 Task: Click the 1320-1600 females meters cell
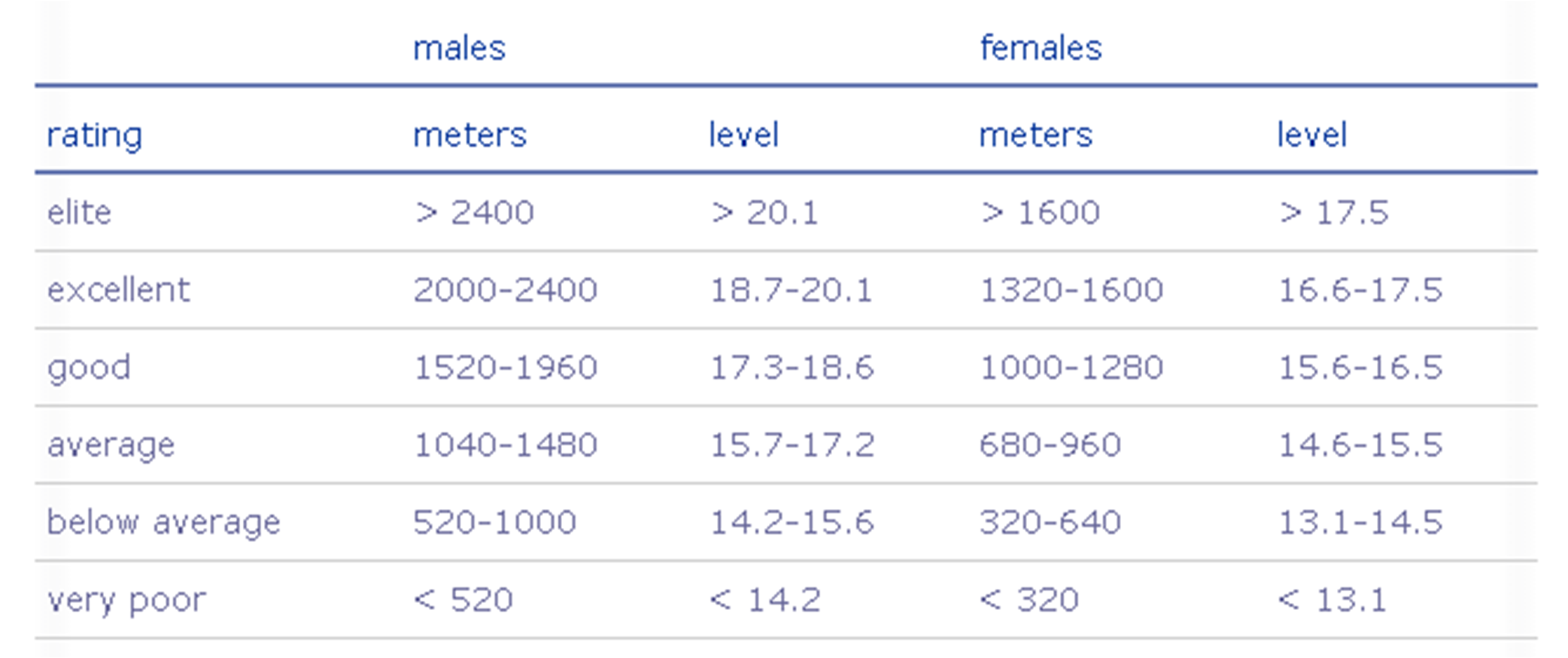click(1071, 290)
